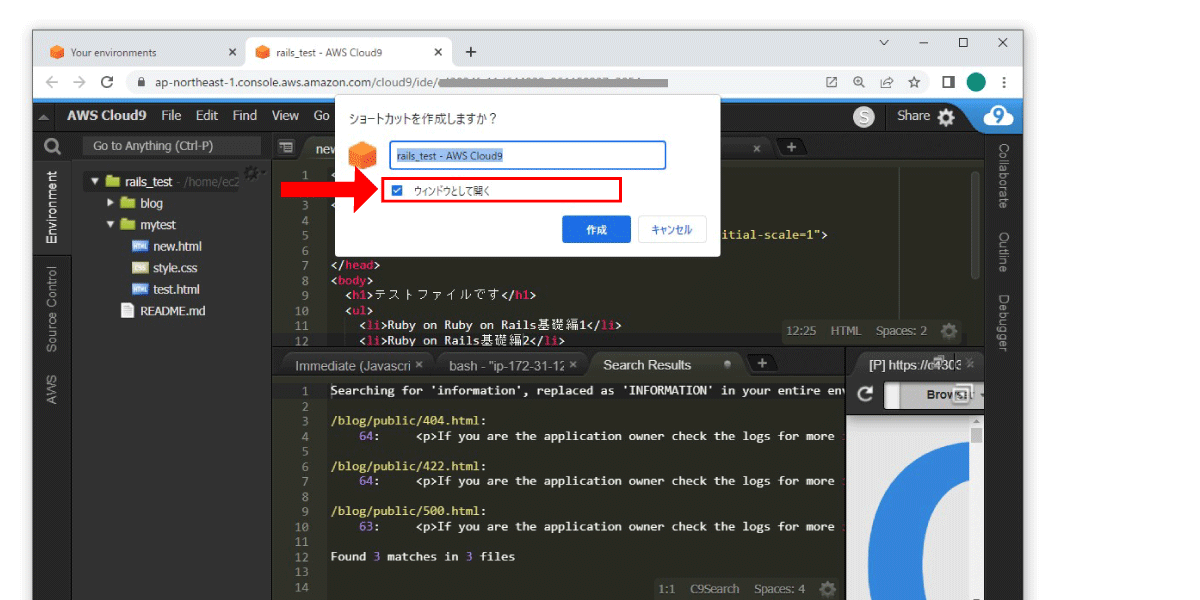Viewport: 1200px width, 600px height.
Task: Open the Collaborate side panel
Action: [x=1002, y=175]
